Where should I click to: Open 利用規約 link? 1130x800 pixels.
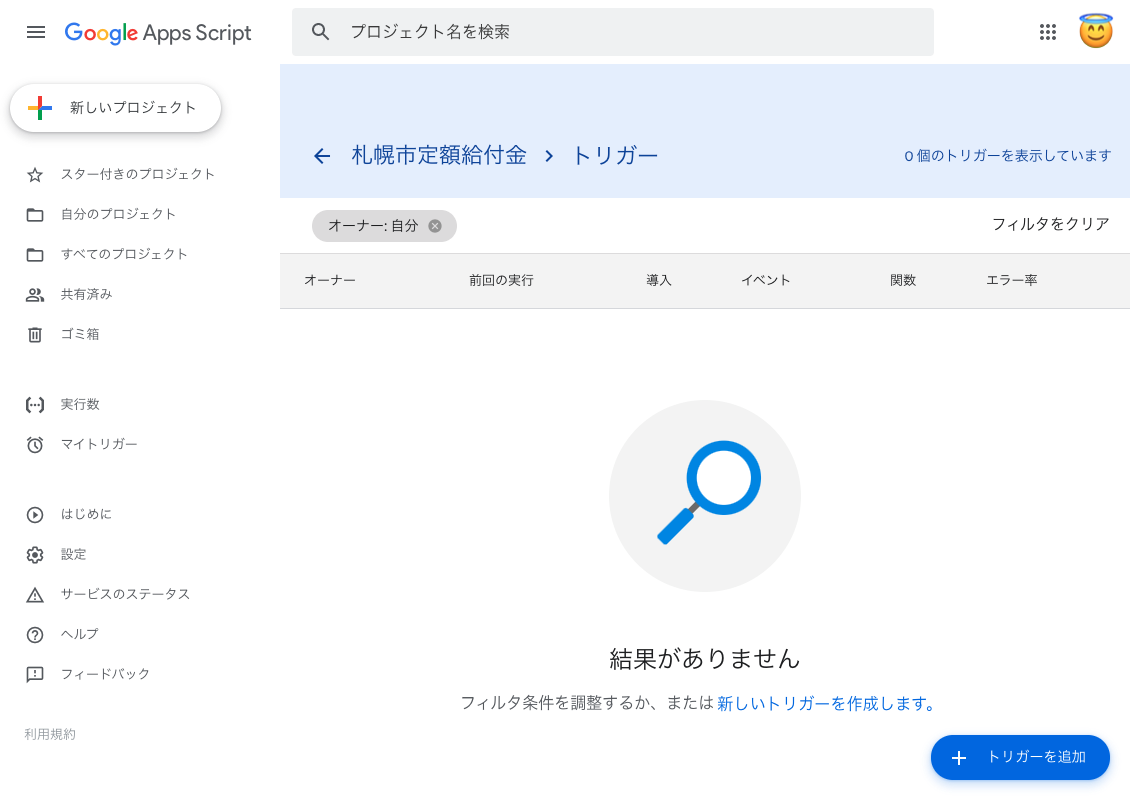coord(50,734)
